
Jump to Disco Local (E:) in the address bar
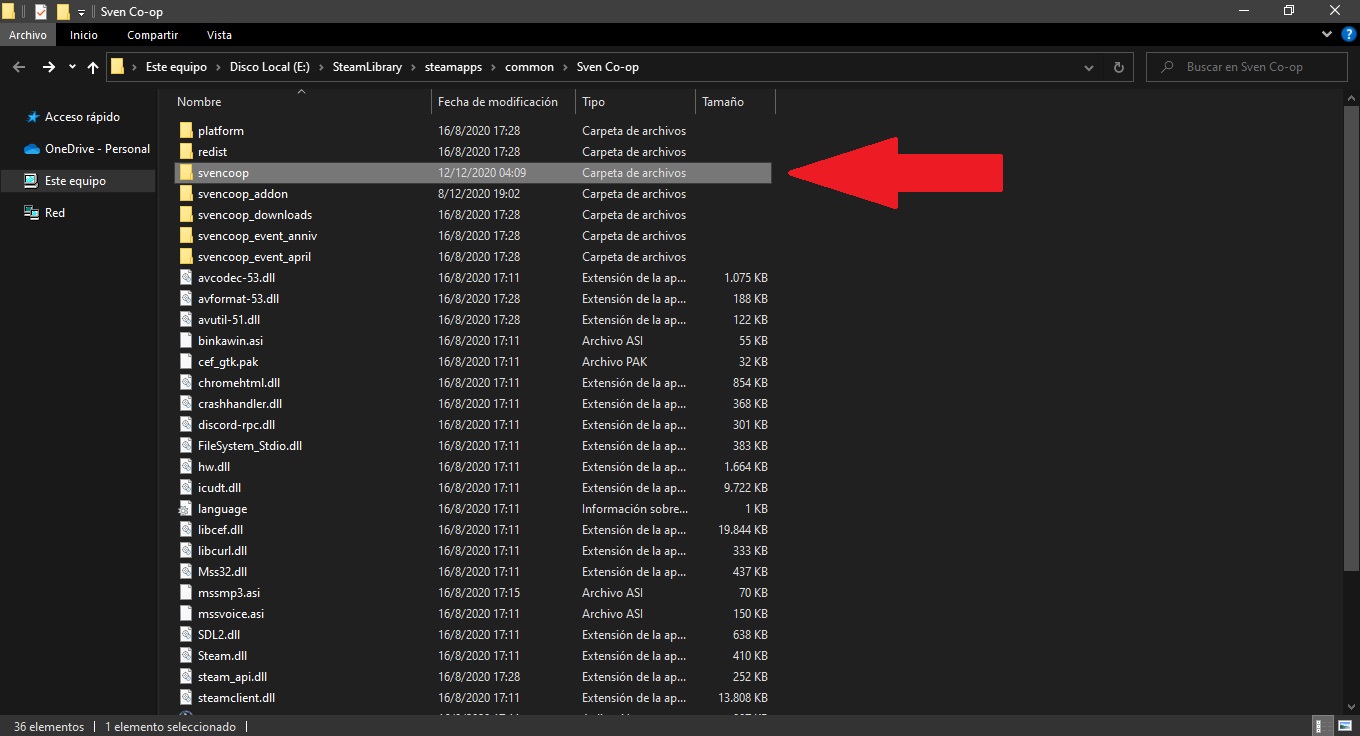tap(269, 67)
